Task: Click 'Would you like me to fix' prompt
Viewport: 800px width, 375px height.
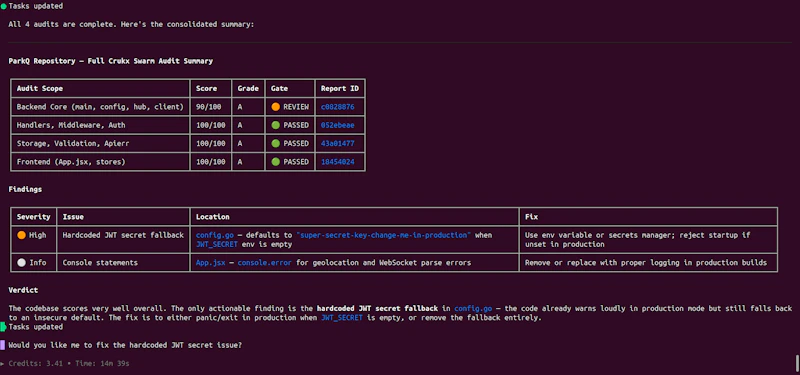Action: point(125,345)
